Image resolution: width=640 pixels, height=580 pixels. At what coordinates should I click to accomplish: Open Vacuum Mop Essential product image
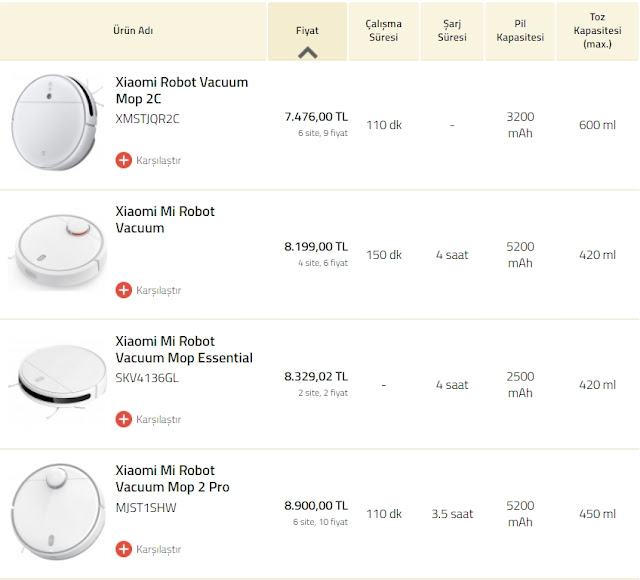pyautogui.click(x=56, y=384)
